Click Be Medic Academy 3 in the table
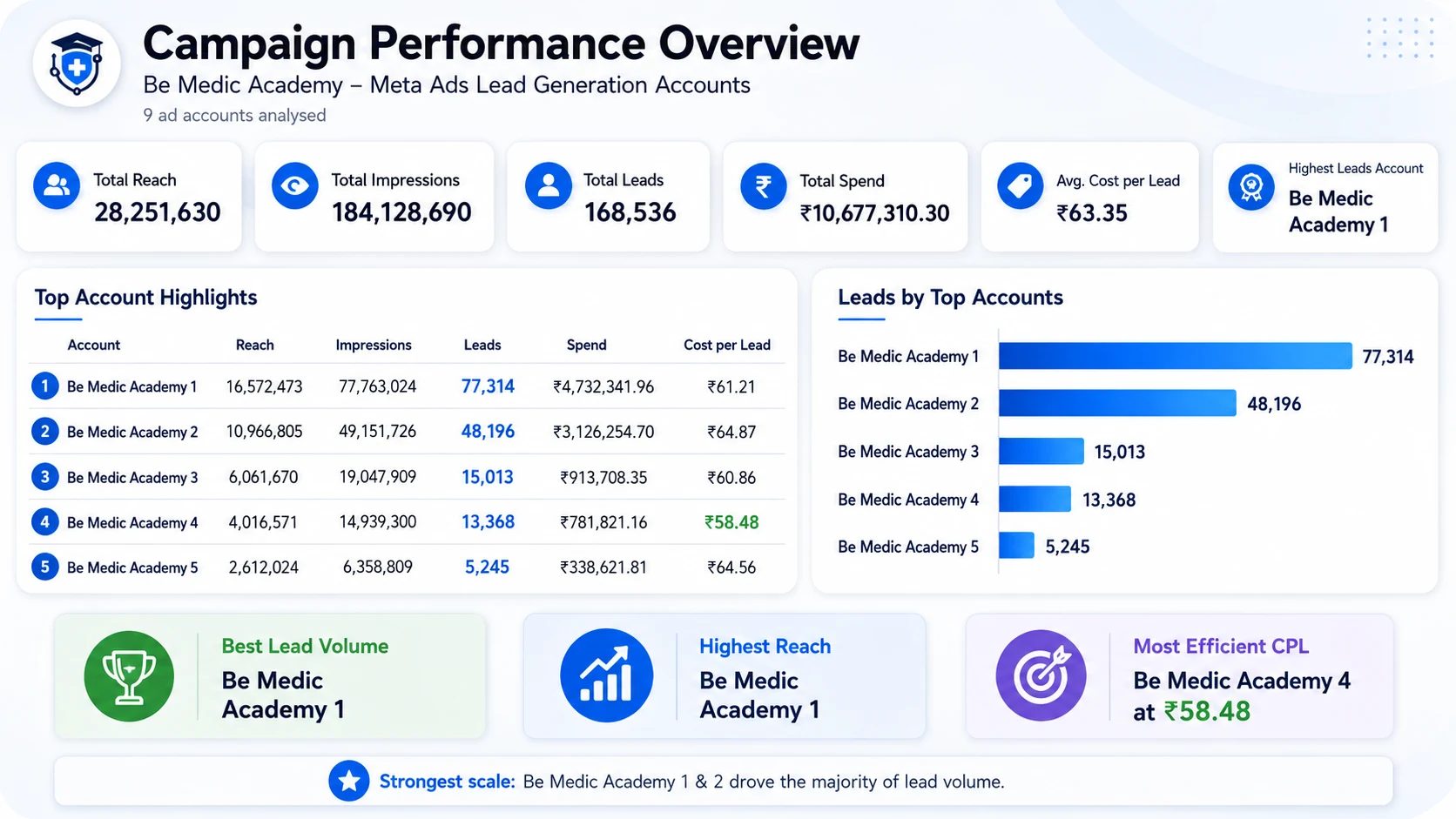This screenshot has height=819, width=1456. click(x=132, y=477)
